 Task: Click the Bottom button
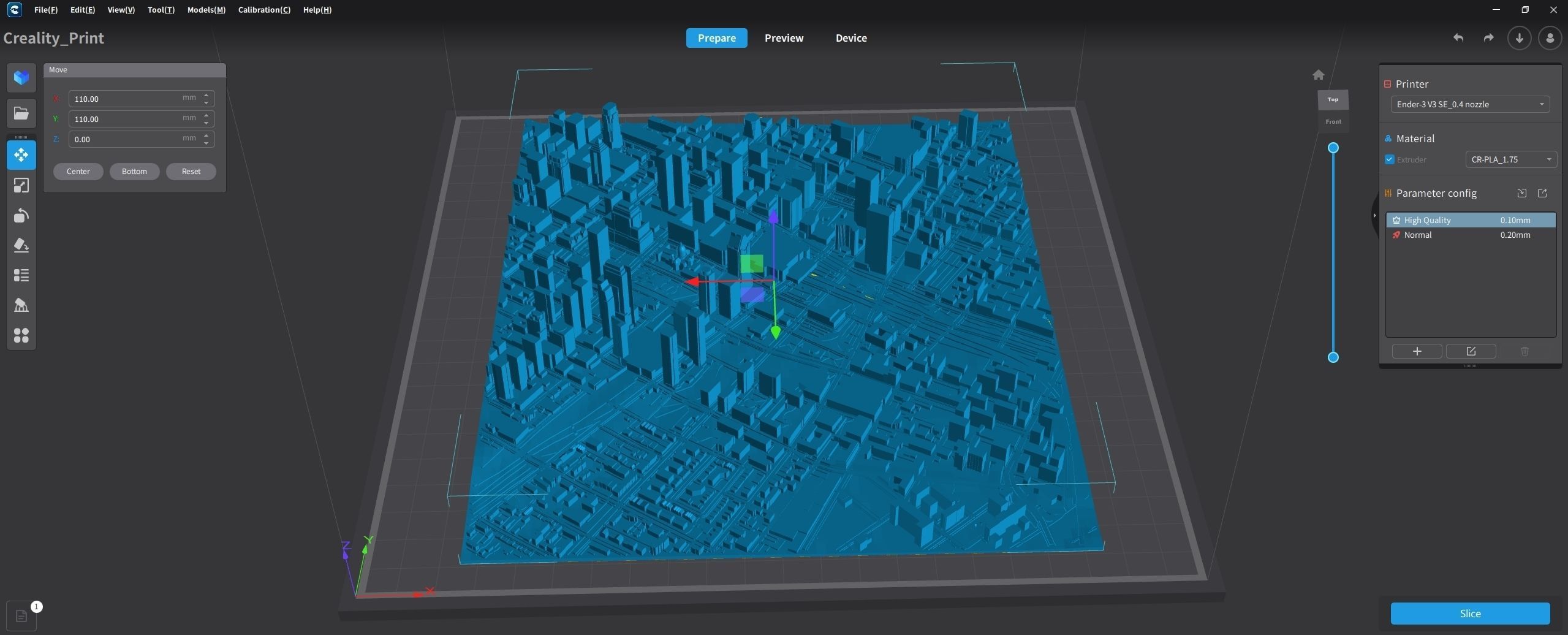pos(134,172)
